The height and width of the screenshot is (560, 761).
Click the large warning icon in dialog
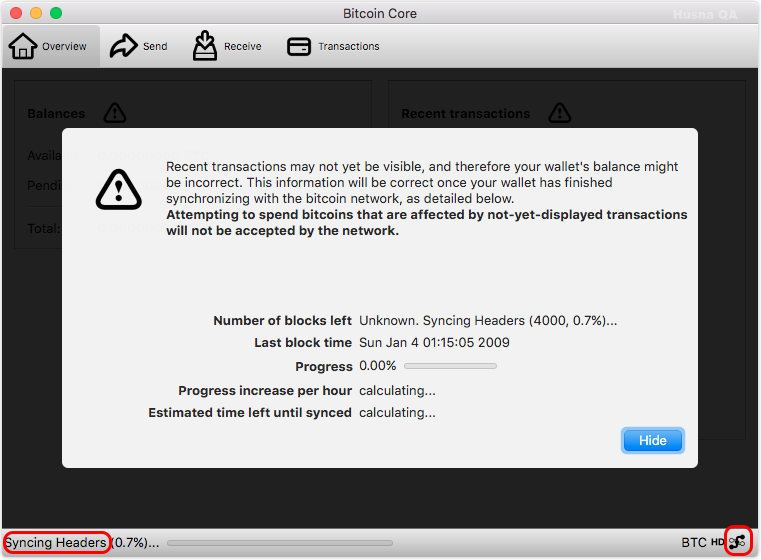118,190
